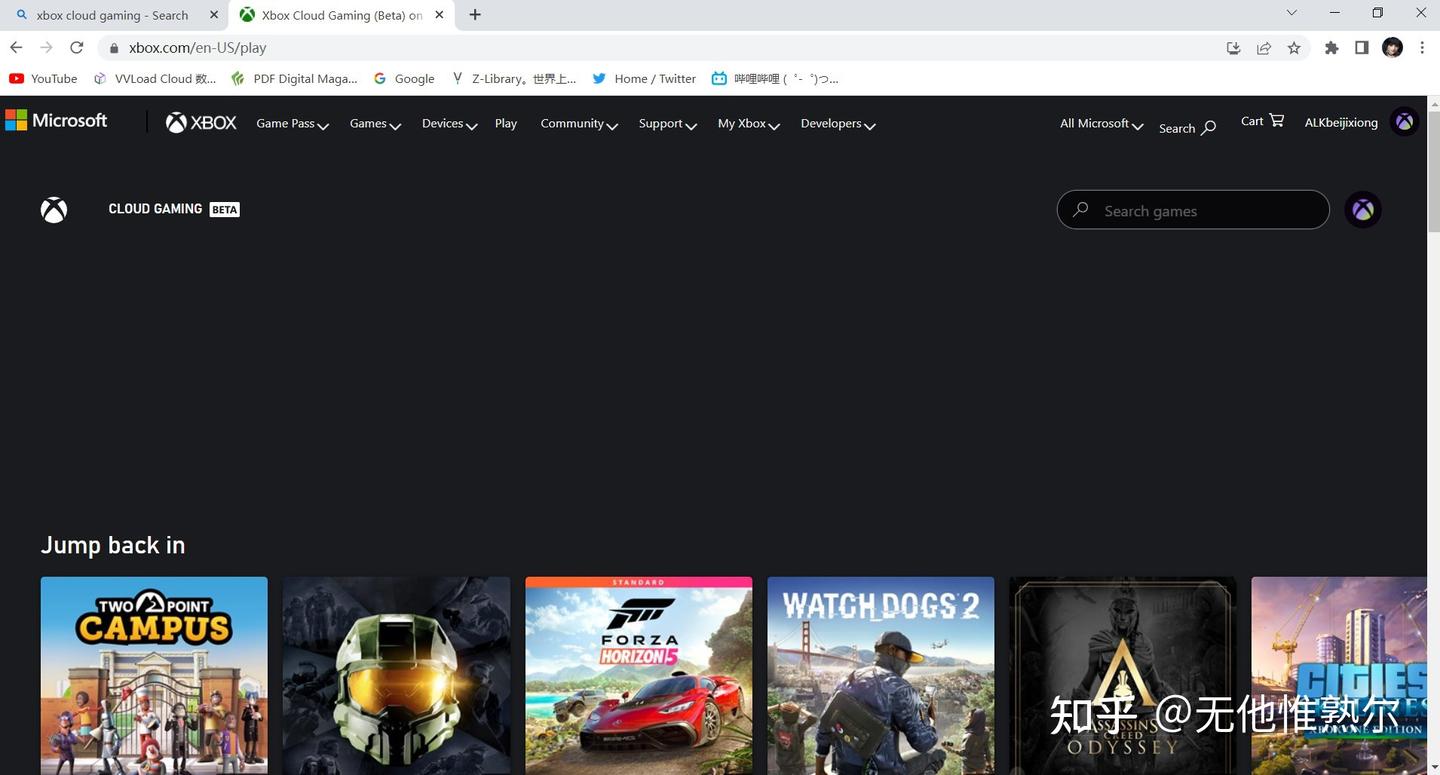Open the Bilibili bookmark

click(x=775, y=79)
